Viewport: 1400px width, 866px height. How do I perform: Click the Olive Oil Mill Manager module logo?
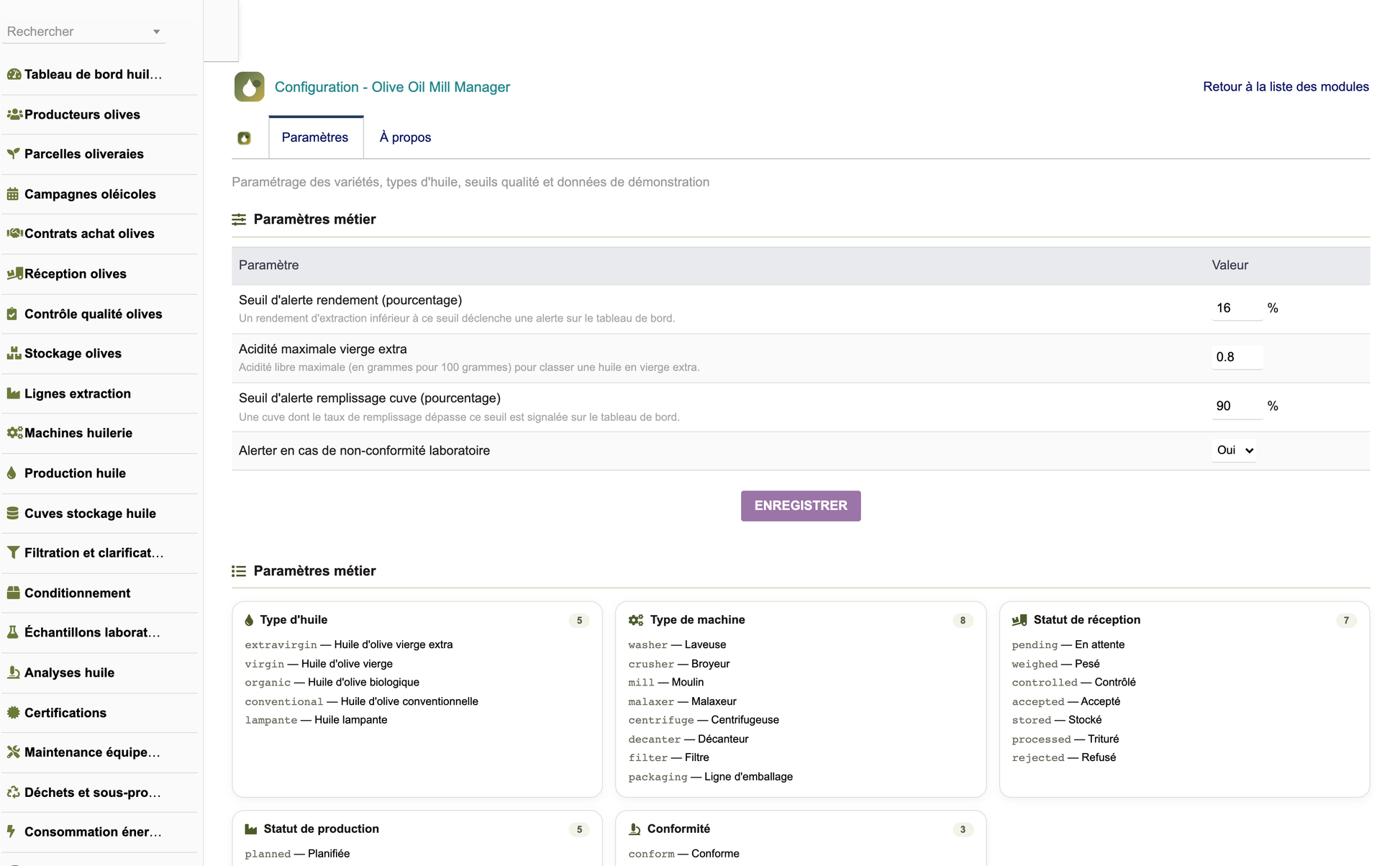click(x=249, y=87)
